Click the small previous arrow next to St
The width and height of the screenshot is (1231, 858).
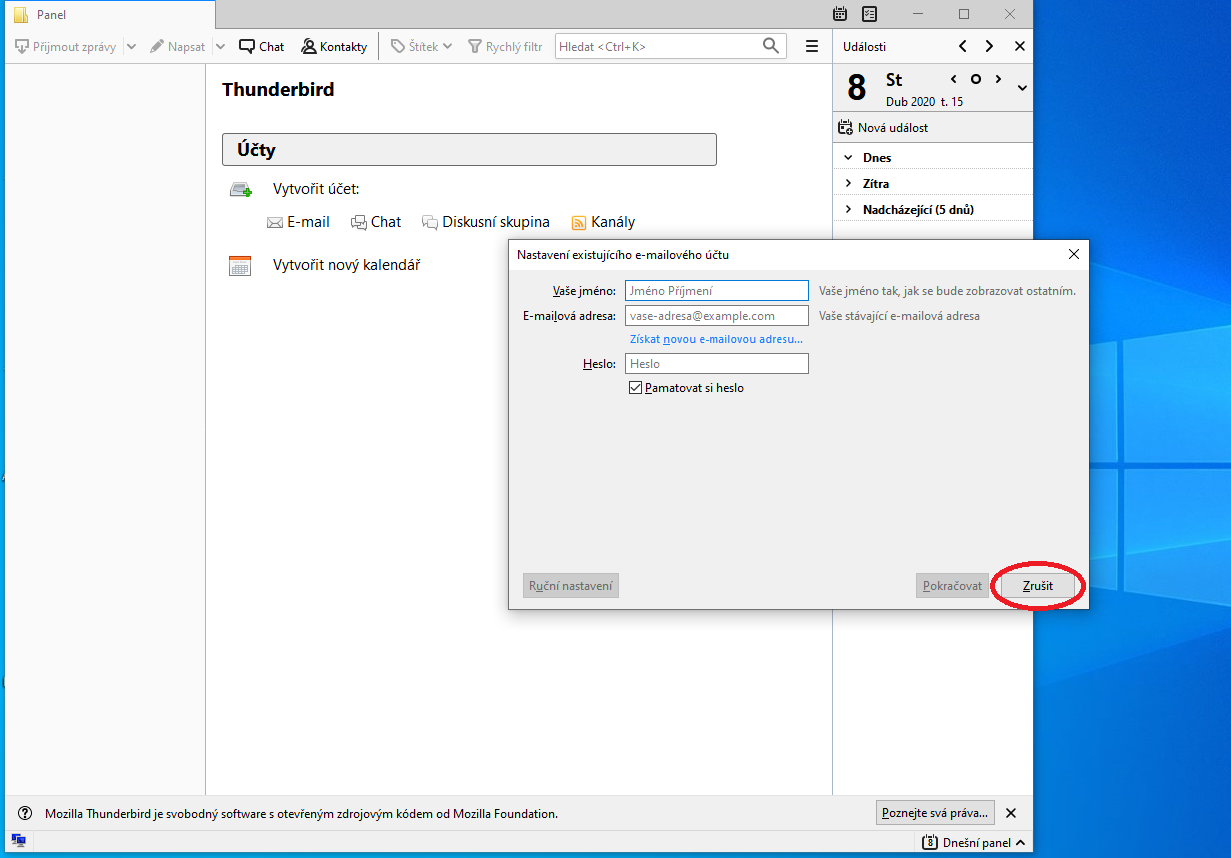954,79
